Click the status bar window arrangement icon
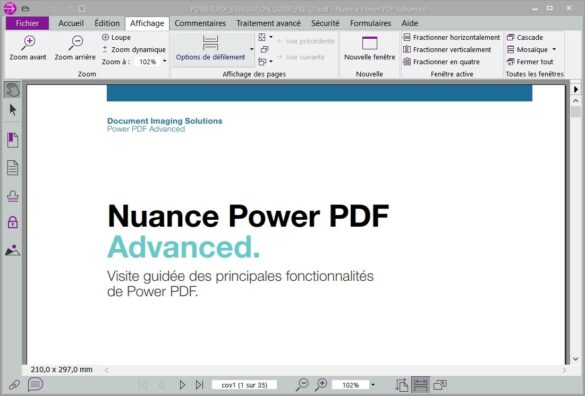 click(440, 385)
